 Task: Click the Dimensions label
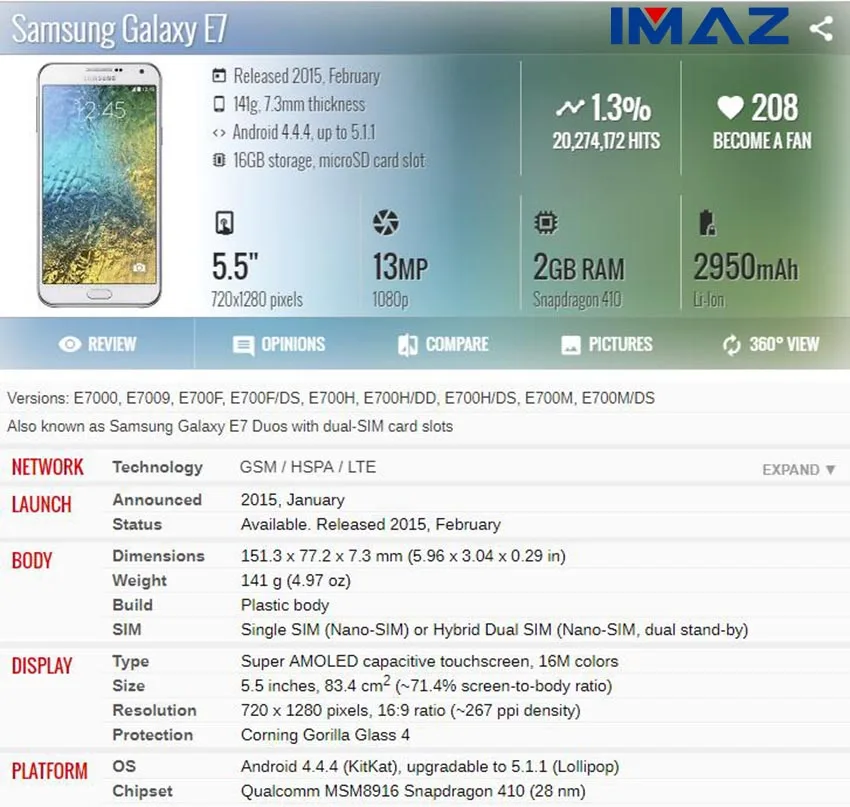(x=158, y=556)
